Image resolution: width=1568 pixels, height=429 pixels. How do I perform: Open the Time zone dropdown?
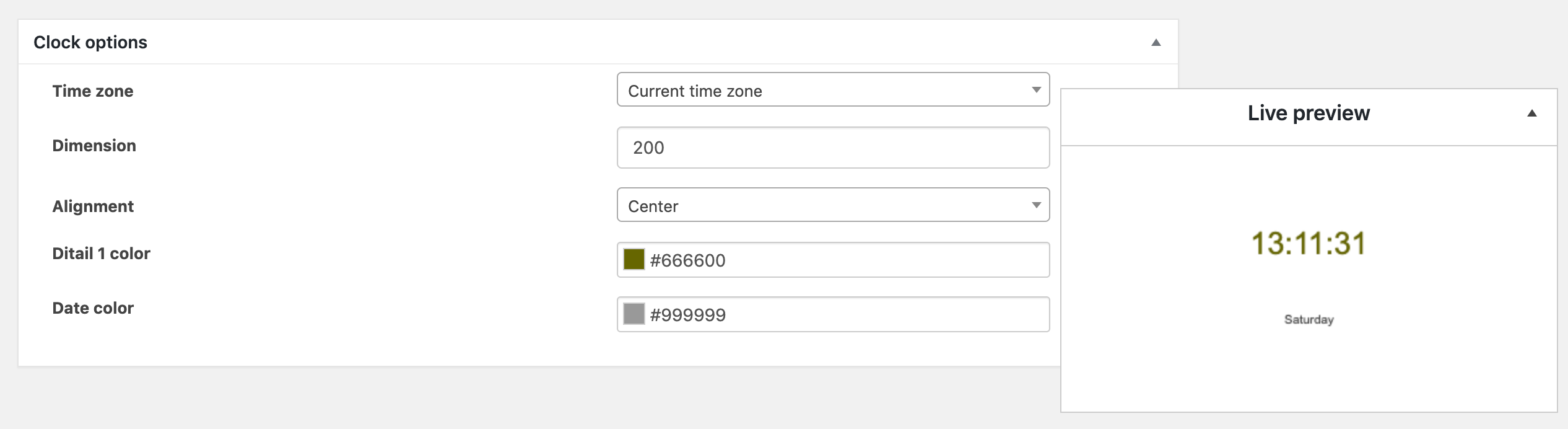(x=833, y=90)
